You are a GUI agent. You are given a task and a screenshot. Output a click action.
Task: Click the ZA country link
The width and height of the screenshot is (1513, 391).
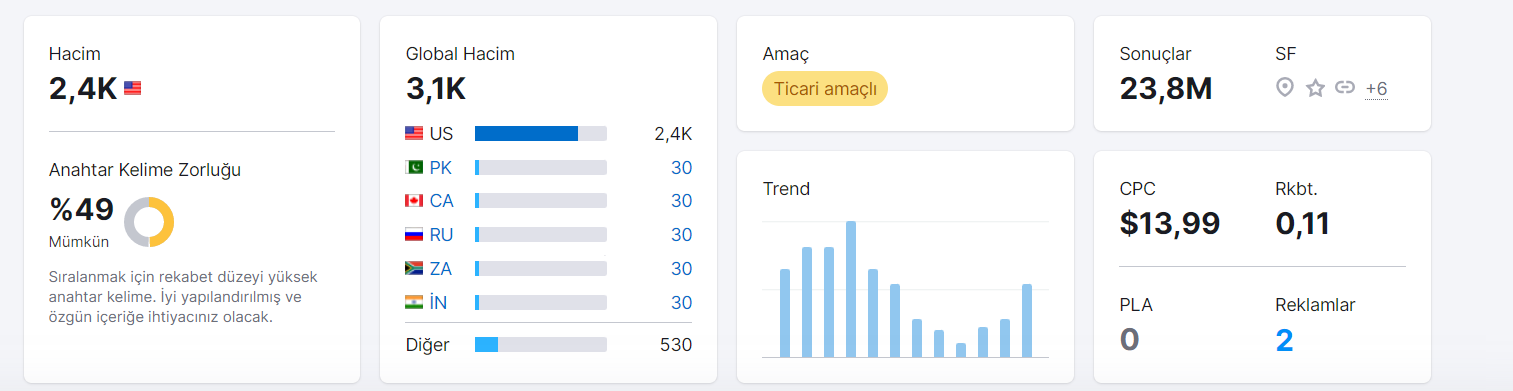(x=441, y=269)
